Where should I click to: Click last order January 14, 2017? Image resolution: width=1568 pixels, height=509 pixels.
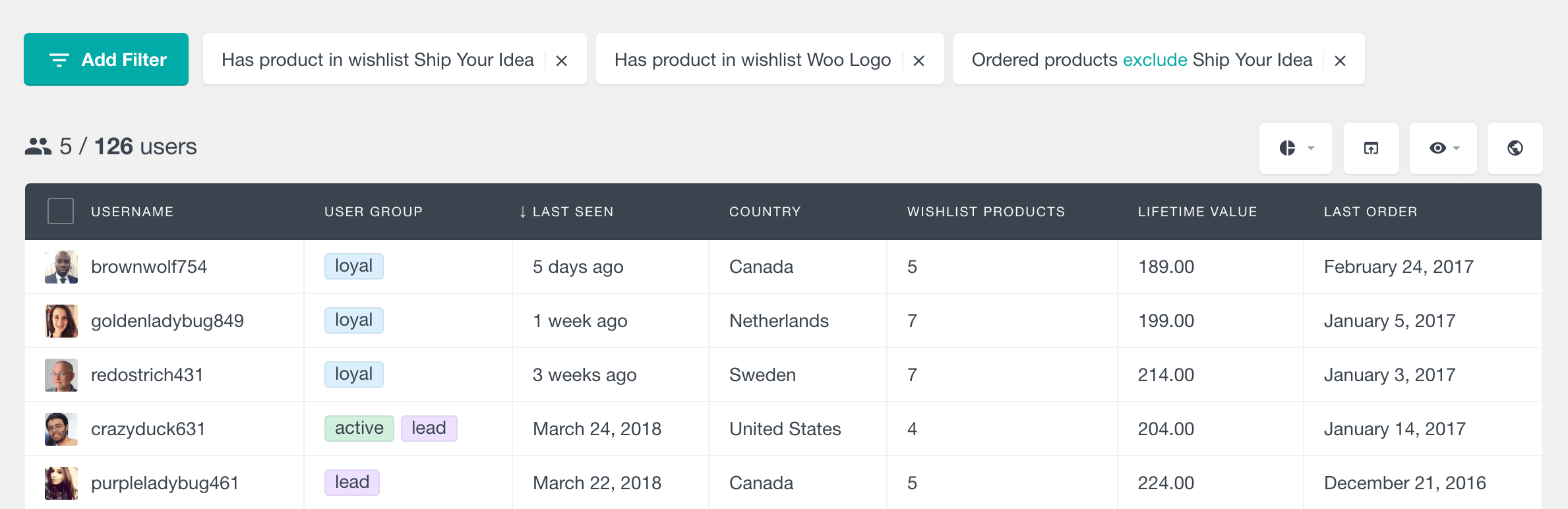[1395, 429]
